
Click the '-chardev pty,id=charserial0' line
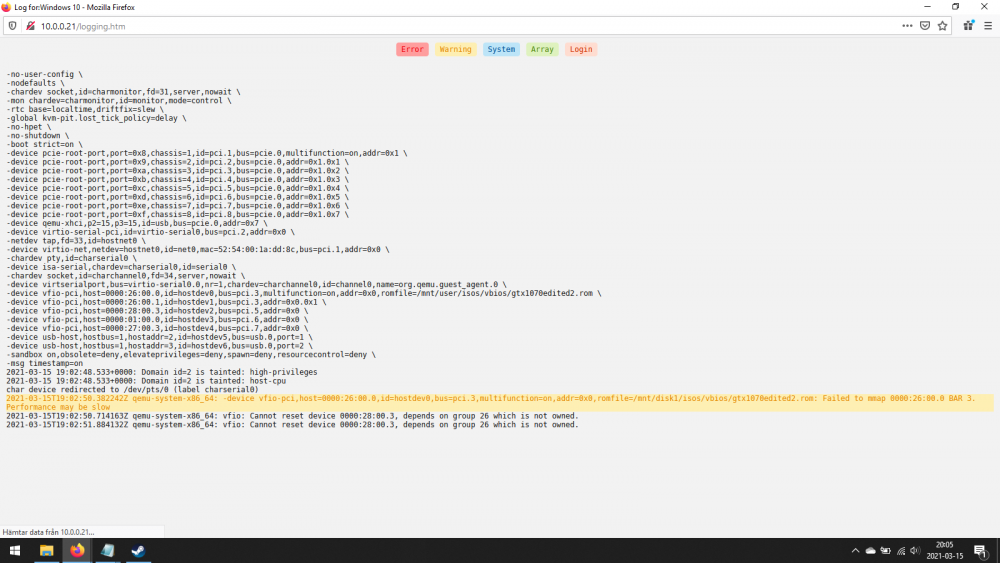pos(71,258)
